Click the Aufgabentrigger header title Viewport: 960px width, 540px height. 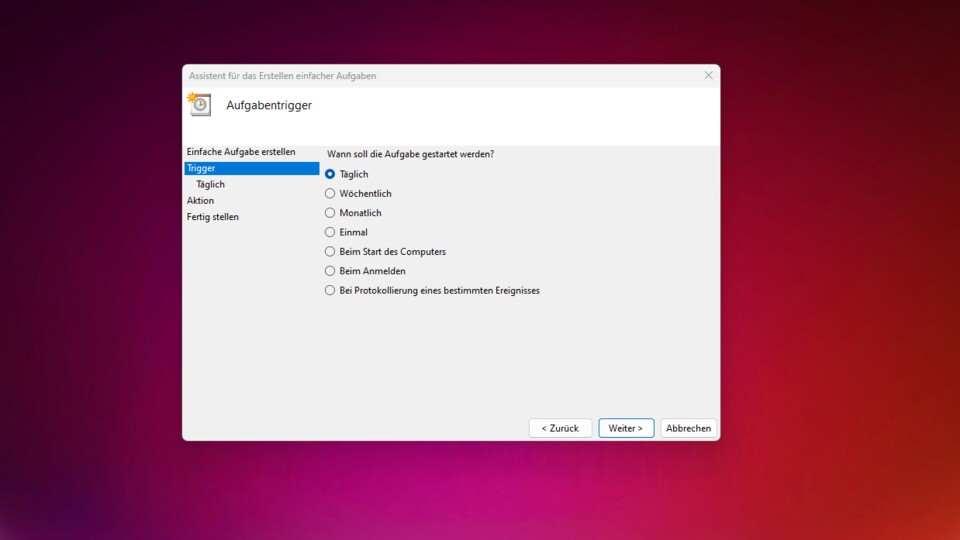(x=269, y=105)
